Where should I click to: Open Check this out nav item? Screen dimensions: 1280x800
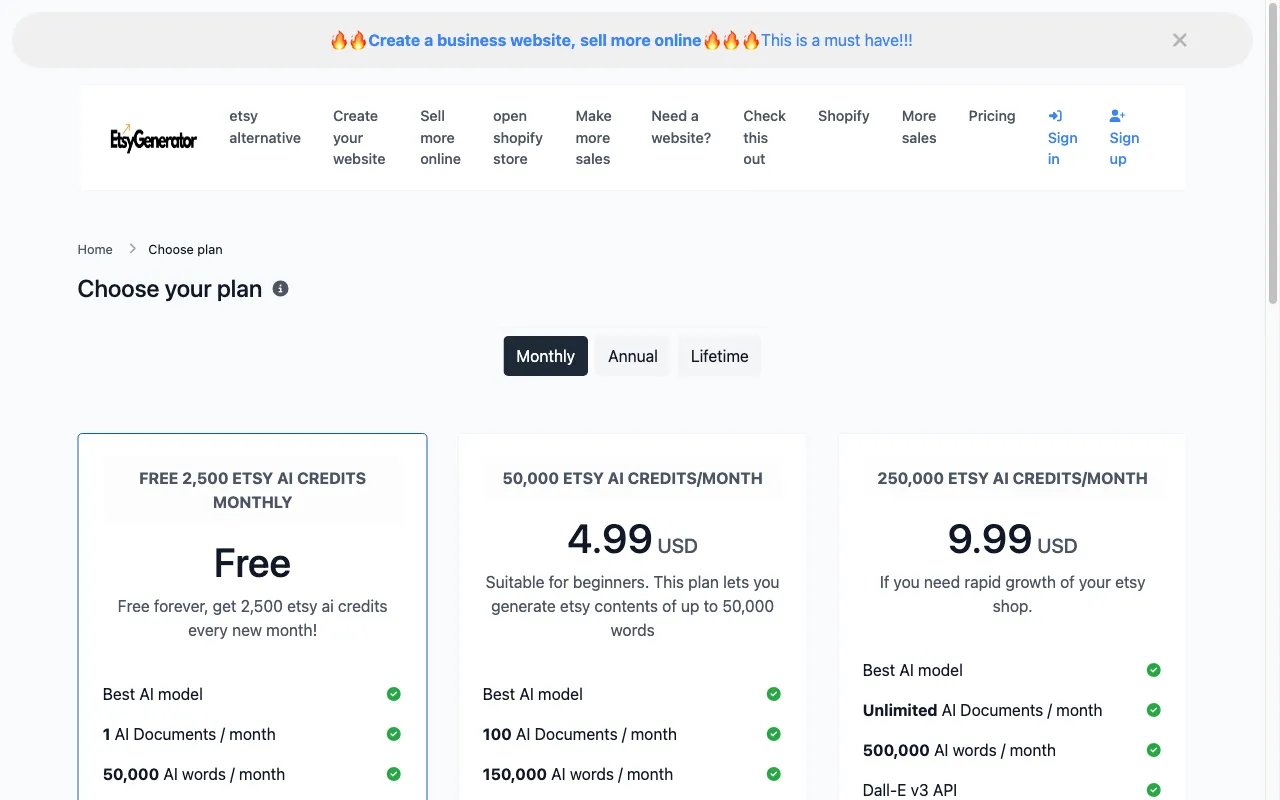(764, 138)
